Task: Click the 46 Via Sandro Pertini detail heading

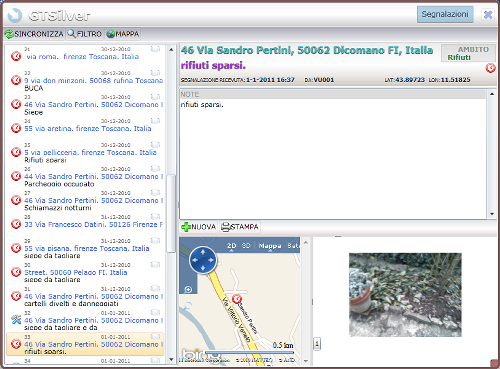Action: click(x=307, y=50)
